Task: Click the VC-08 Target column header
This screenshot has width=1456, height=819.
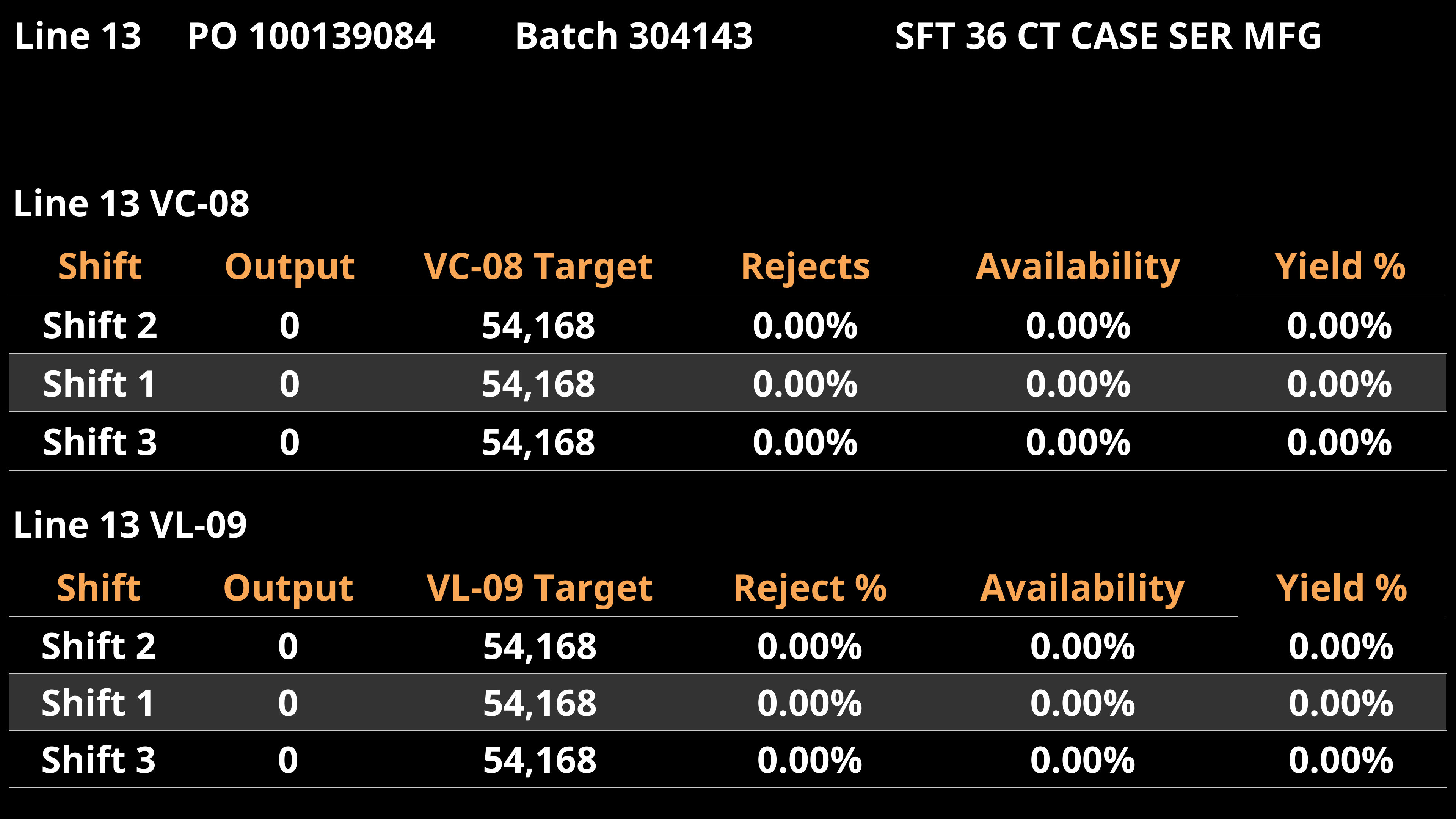Action: click(538, 267)
